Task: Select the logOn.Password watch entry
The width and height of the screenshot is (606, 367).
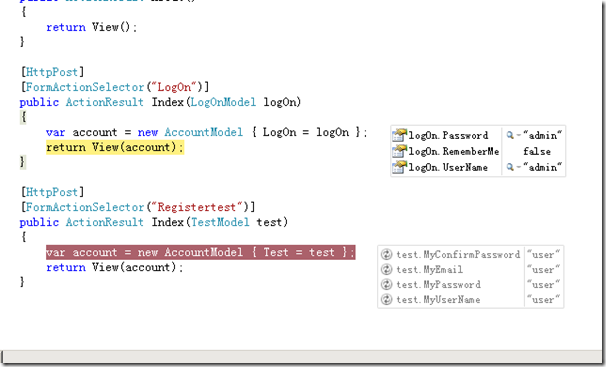Action: (x=448, y=136)
